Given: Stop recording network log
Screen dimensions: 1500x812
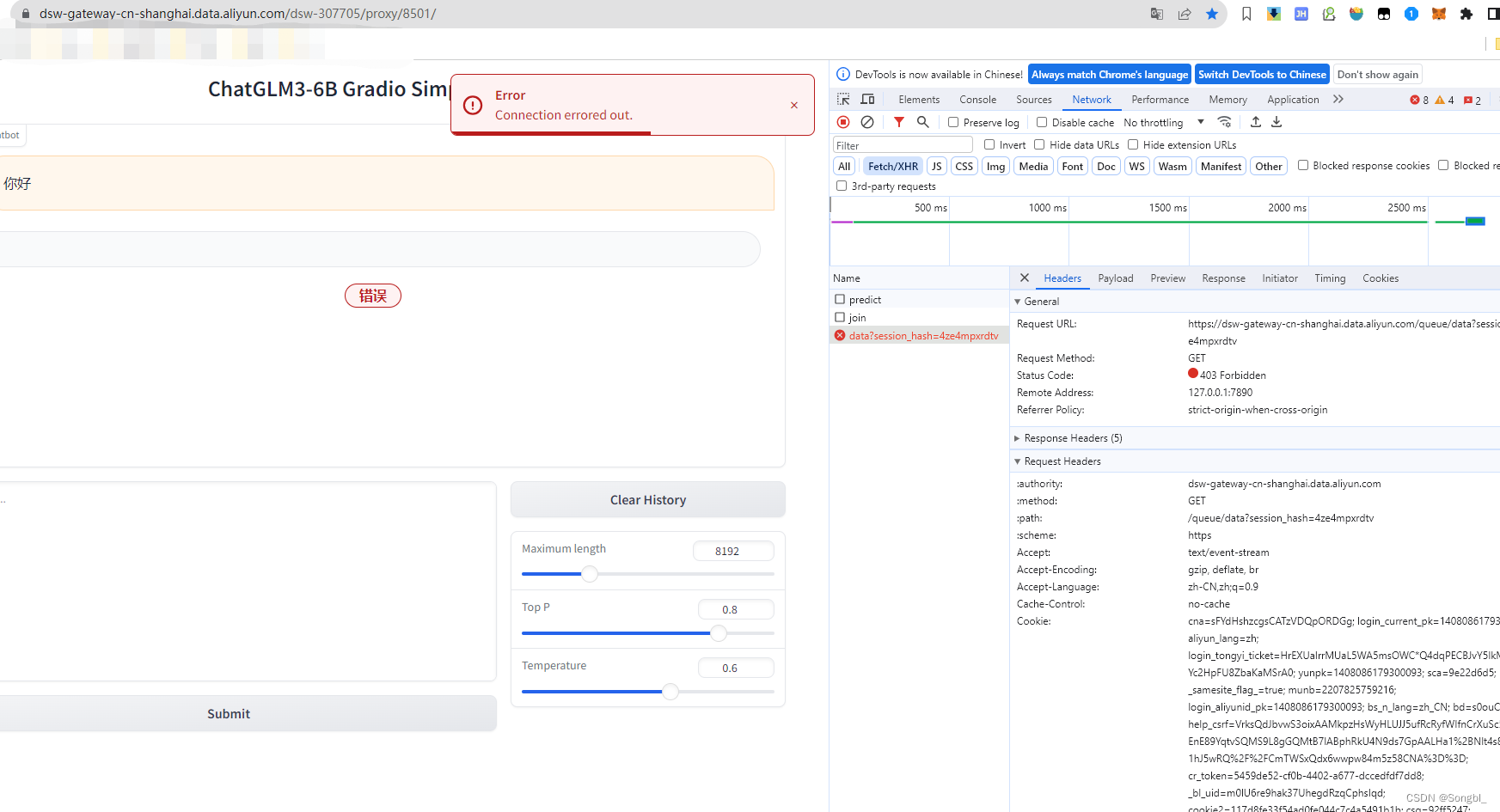Looking at the screenshot, I should pos(843,122).
